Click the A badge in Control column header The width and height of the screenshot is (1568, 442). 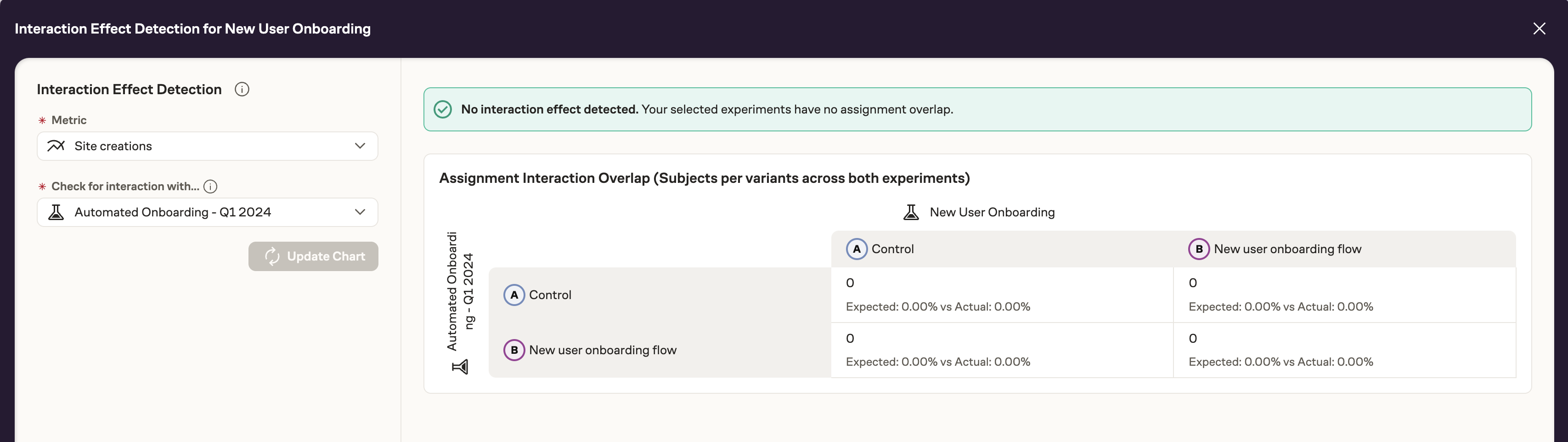coord(857,249)
